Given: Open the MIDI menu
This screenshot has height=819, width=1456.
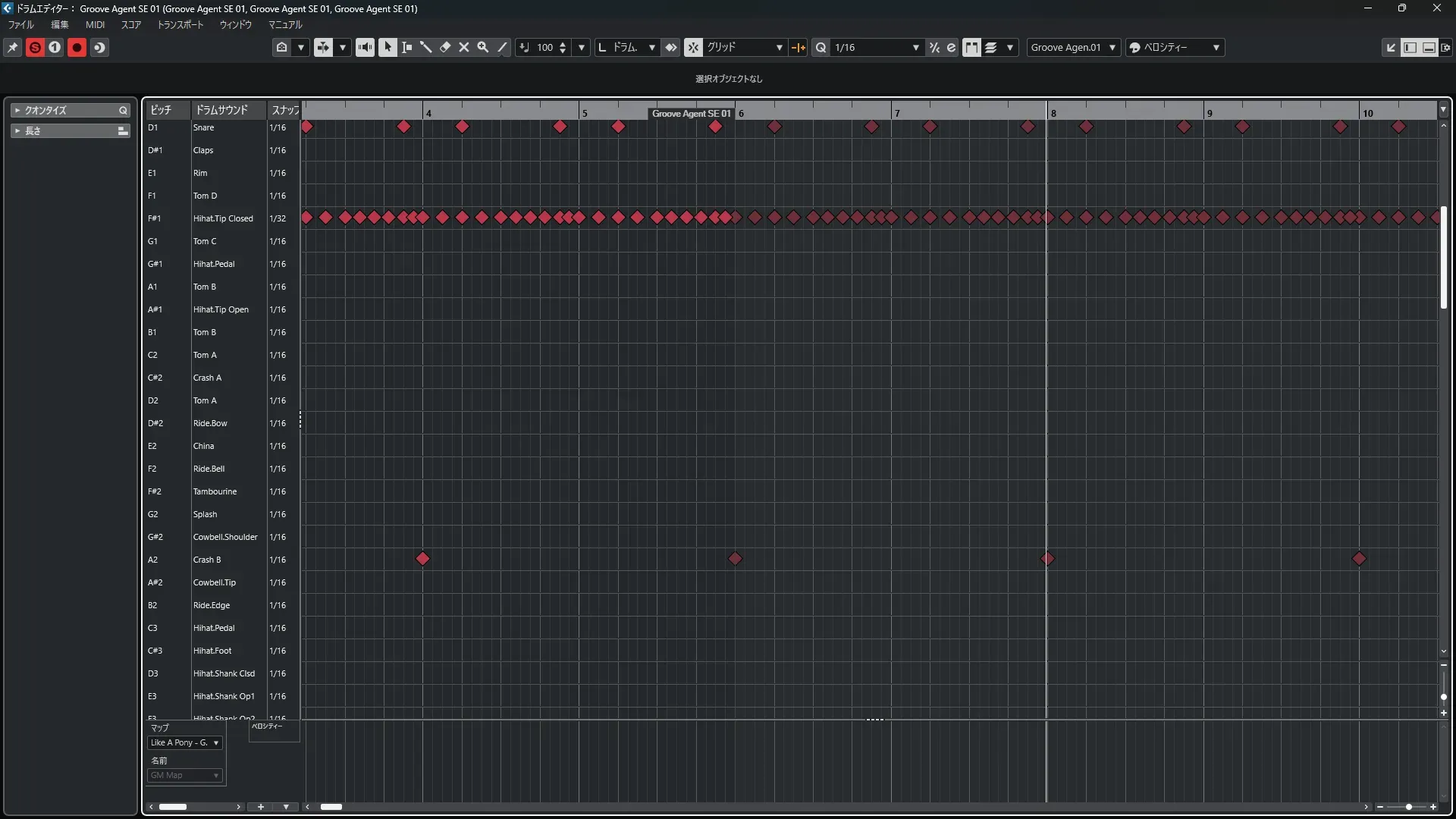Looking at the screenshot, I should click(x=95, y=25).
